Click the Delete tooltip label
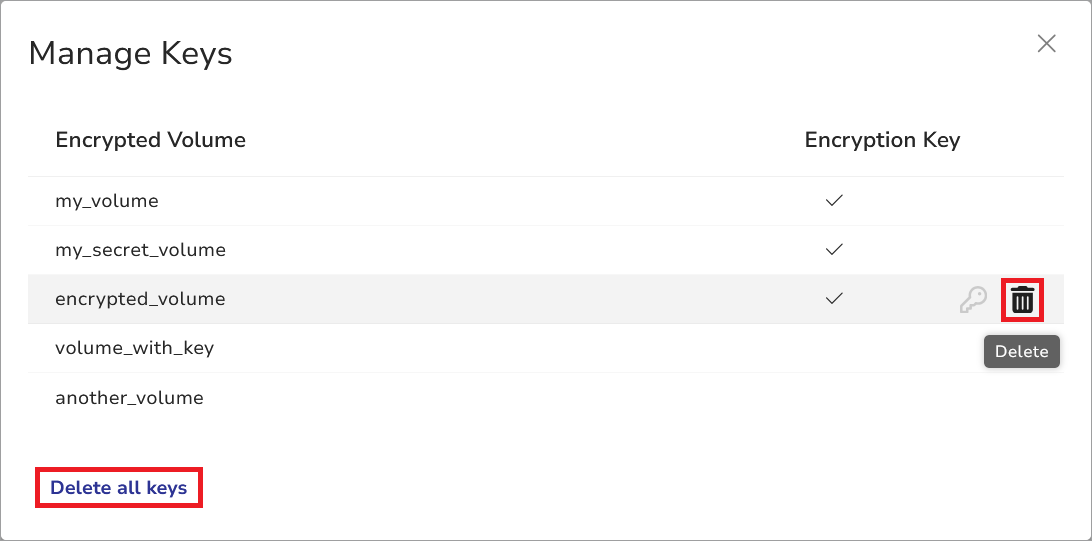 click(x=1021, y=351)
